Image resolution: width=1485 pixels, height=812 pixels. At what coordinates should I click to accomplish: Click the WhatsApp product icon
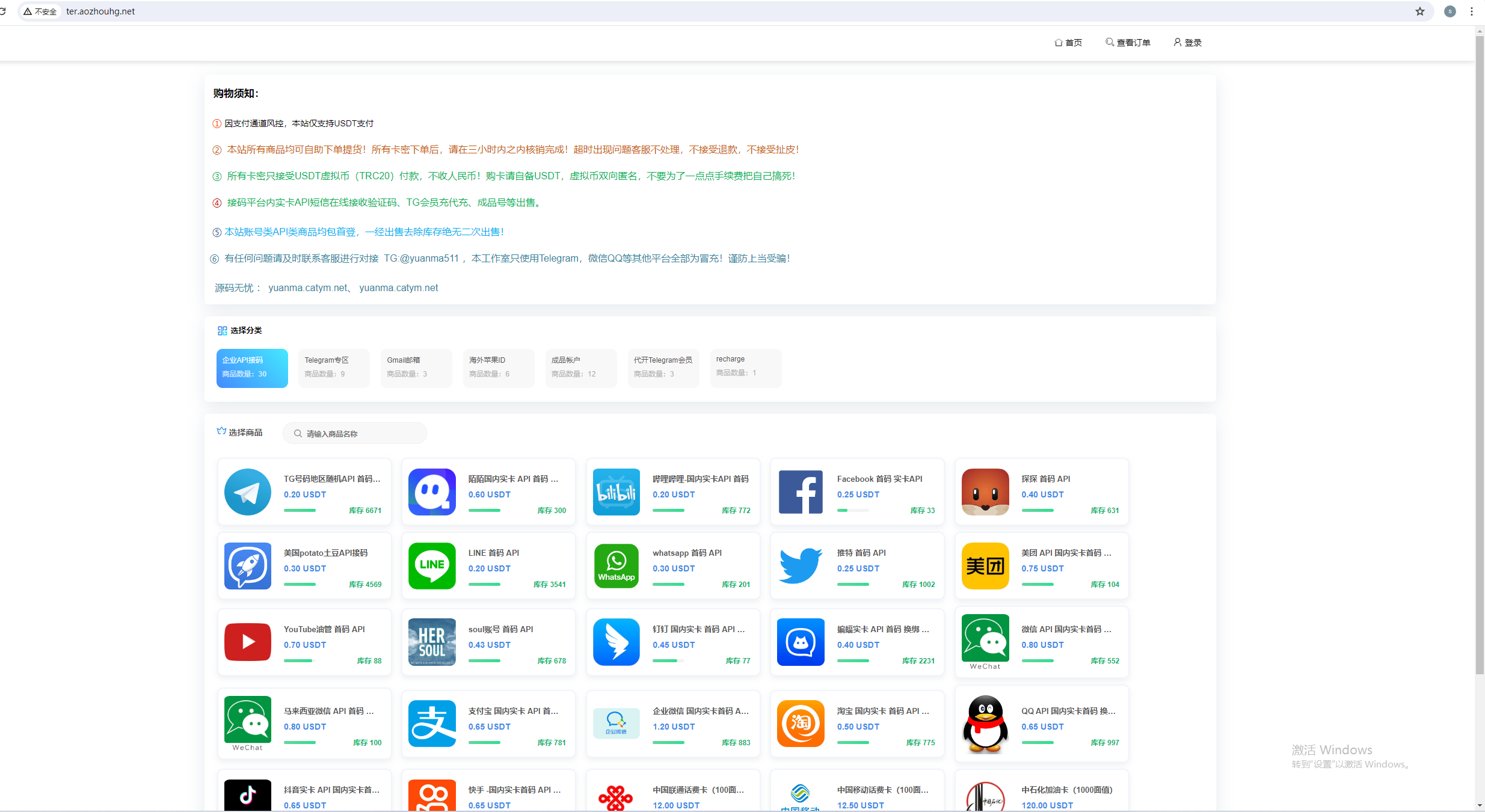[x=616, y=566]
